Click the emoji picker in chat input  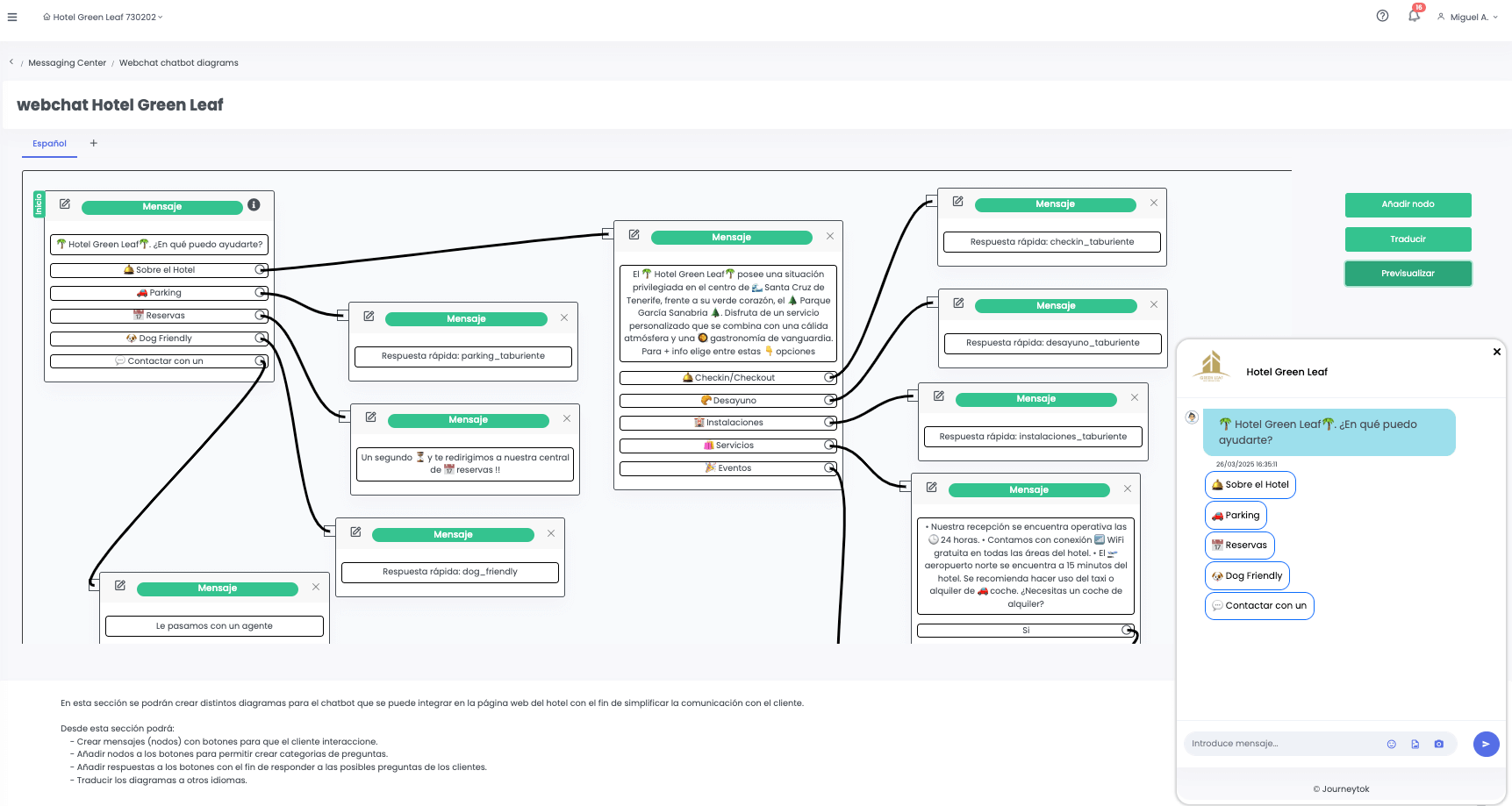tap(1391, 744)
